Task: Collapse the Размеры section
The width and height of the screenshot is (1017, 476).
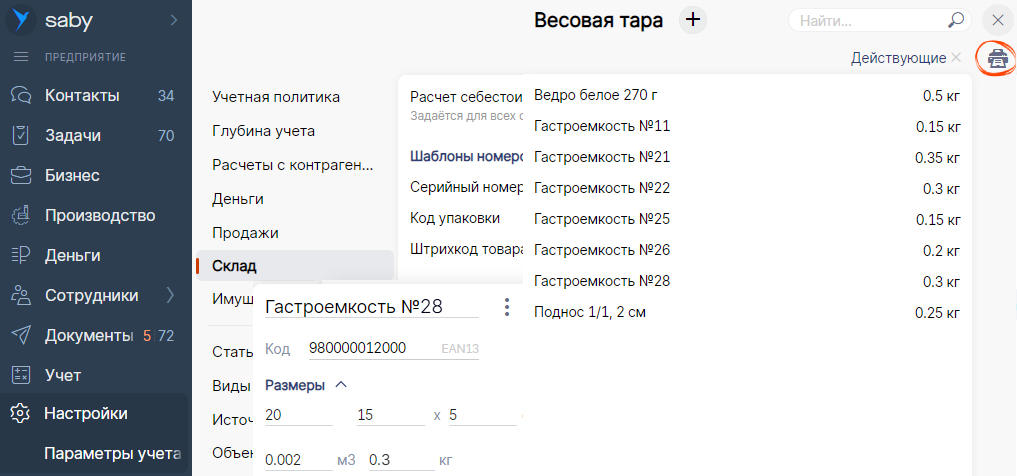Action: pos(341,385)
